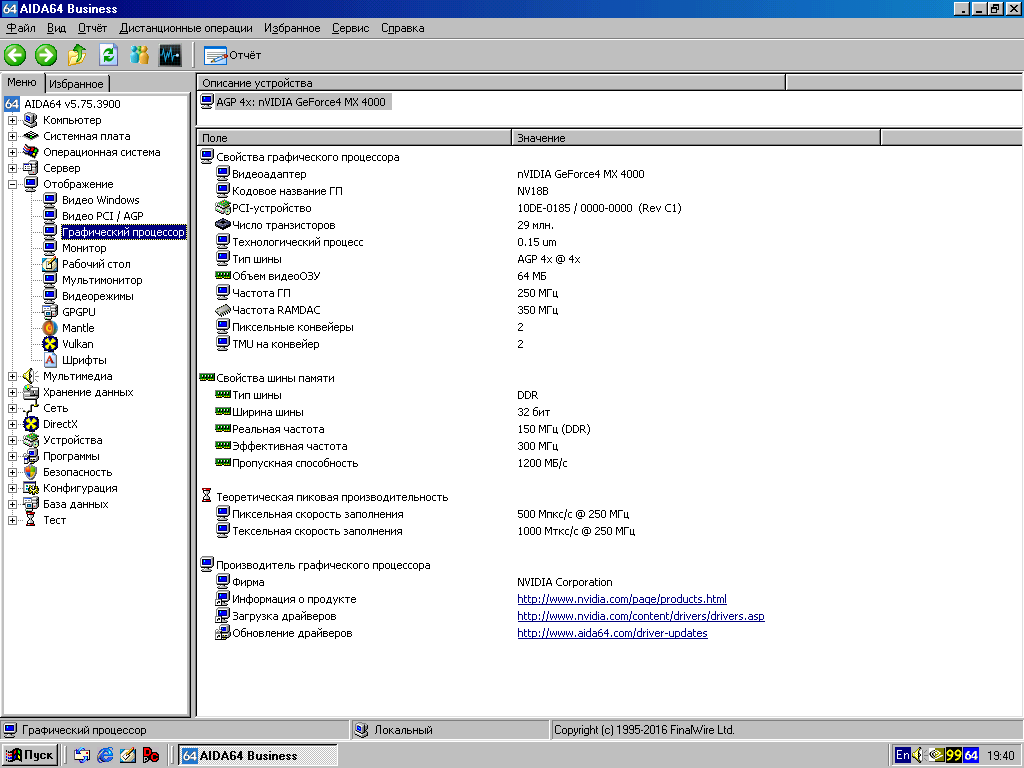This screenshot has height=768, width=1024.
Task: Click the refresh toolbar icon
Action: (106, 55)
